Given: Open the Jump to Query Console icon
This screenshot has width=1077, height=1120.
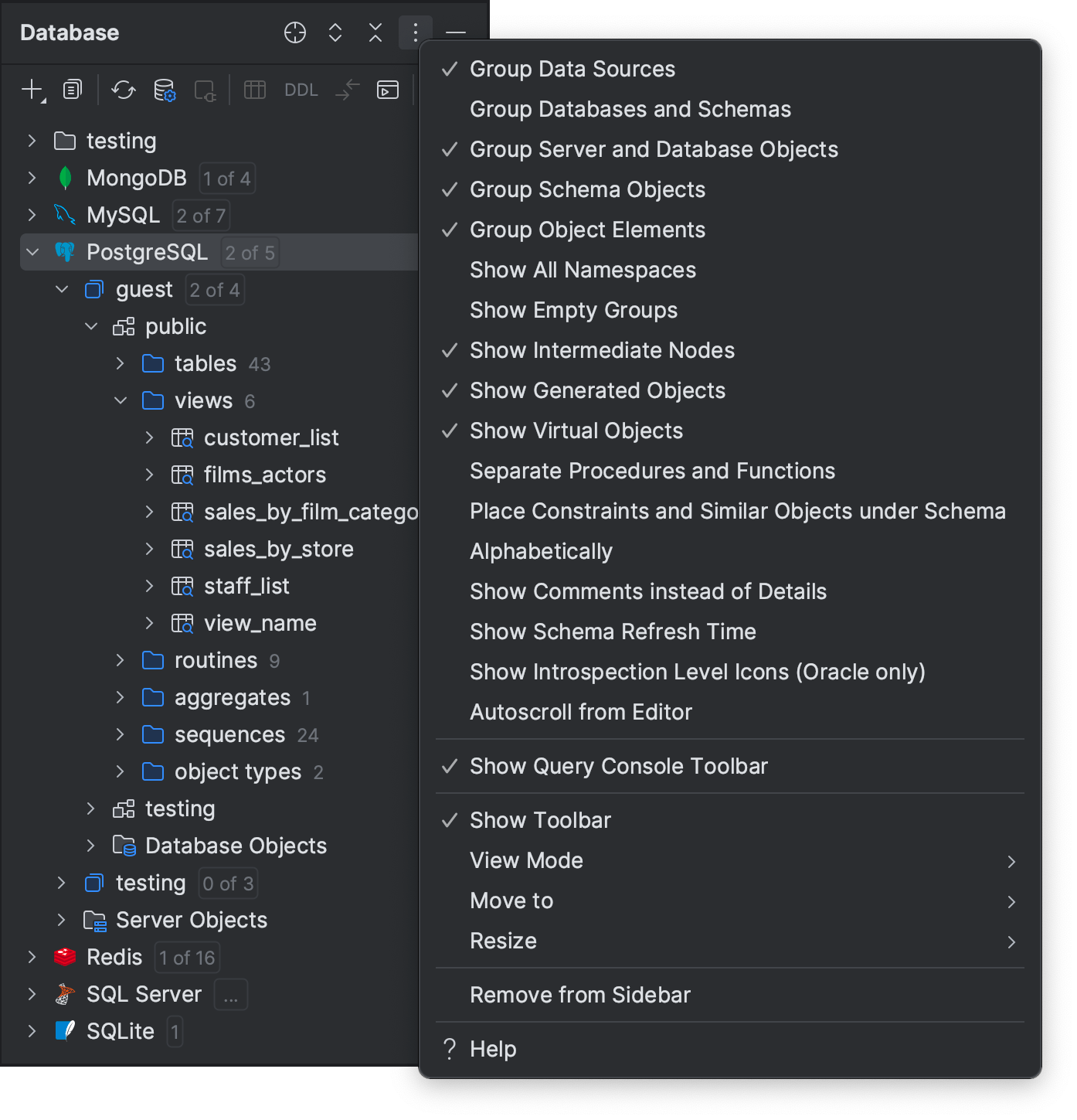Looking at the screenshot, I should [388, 90].
